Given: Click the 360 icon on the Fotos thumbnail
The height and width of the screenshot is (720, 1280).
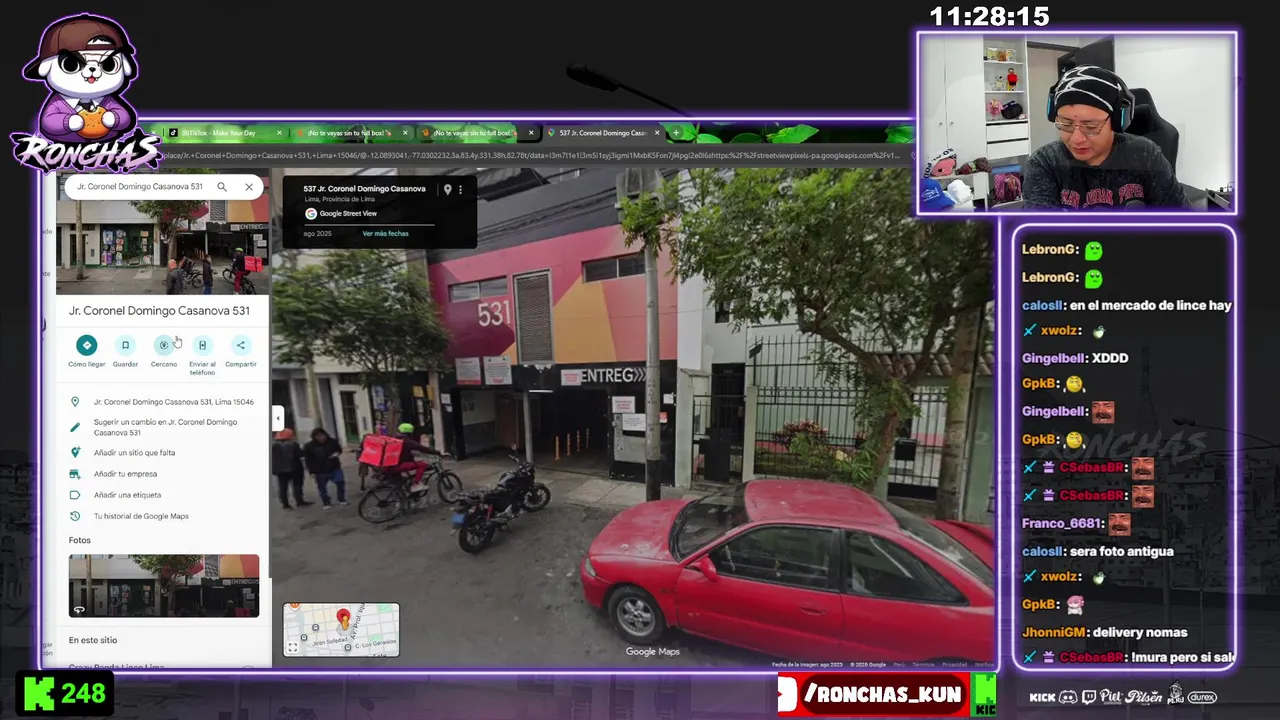Looking at the screenshot, I should tap(79, 609).
